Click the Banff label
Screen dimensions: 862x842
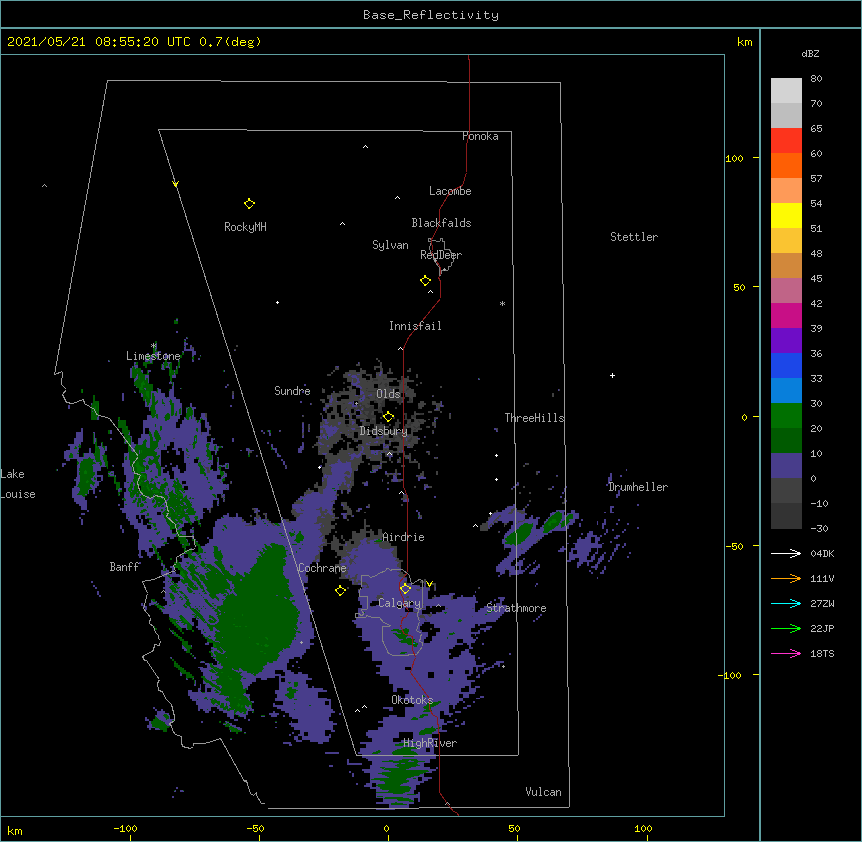(x=125, y=567)
